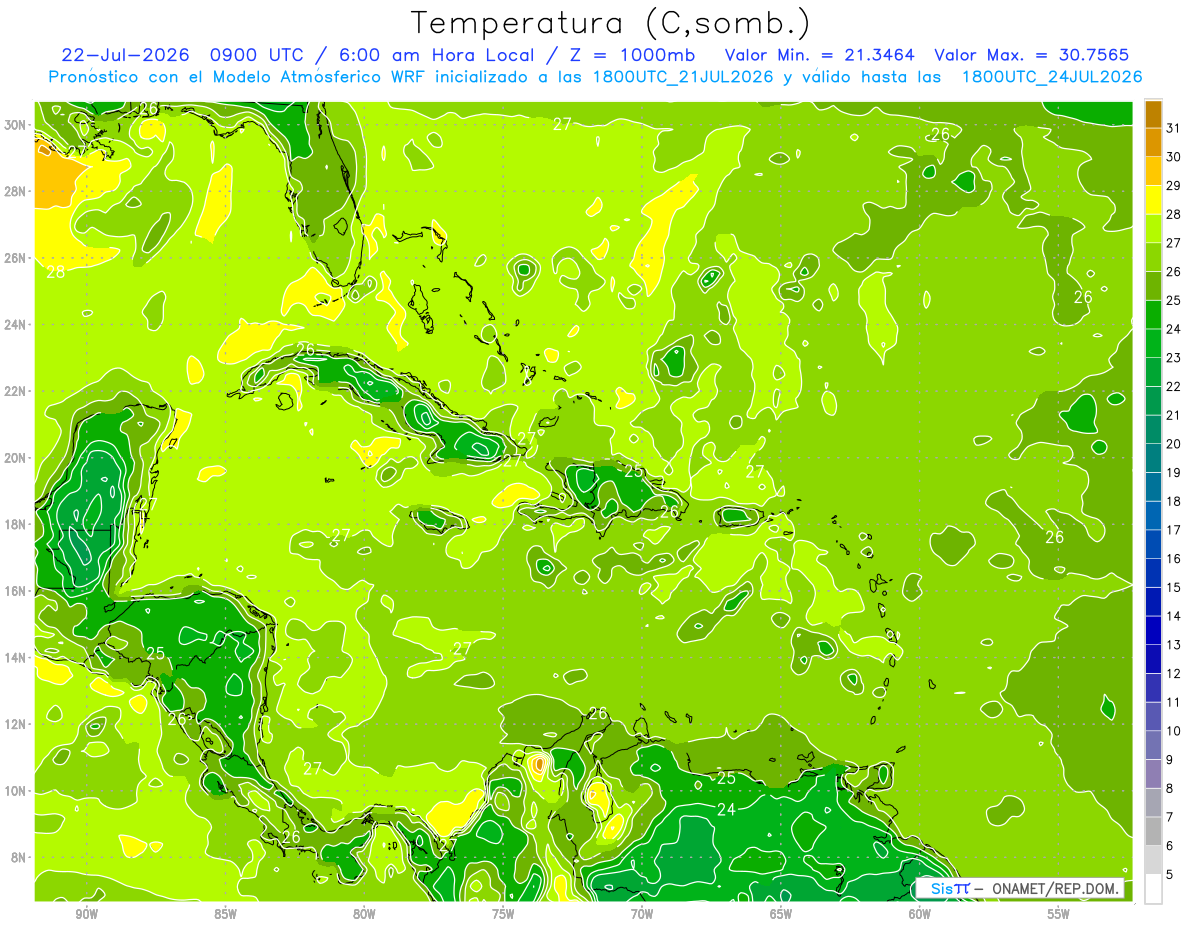Image resolution: width=1200 pixels, height=927 pixels.
Task: Click the Valor Max. = 30.7565 text
Action: pyautogui.click(x=1030, y=55)
